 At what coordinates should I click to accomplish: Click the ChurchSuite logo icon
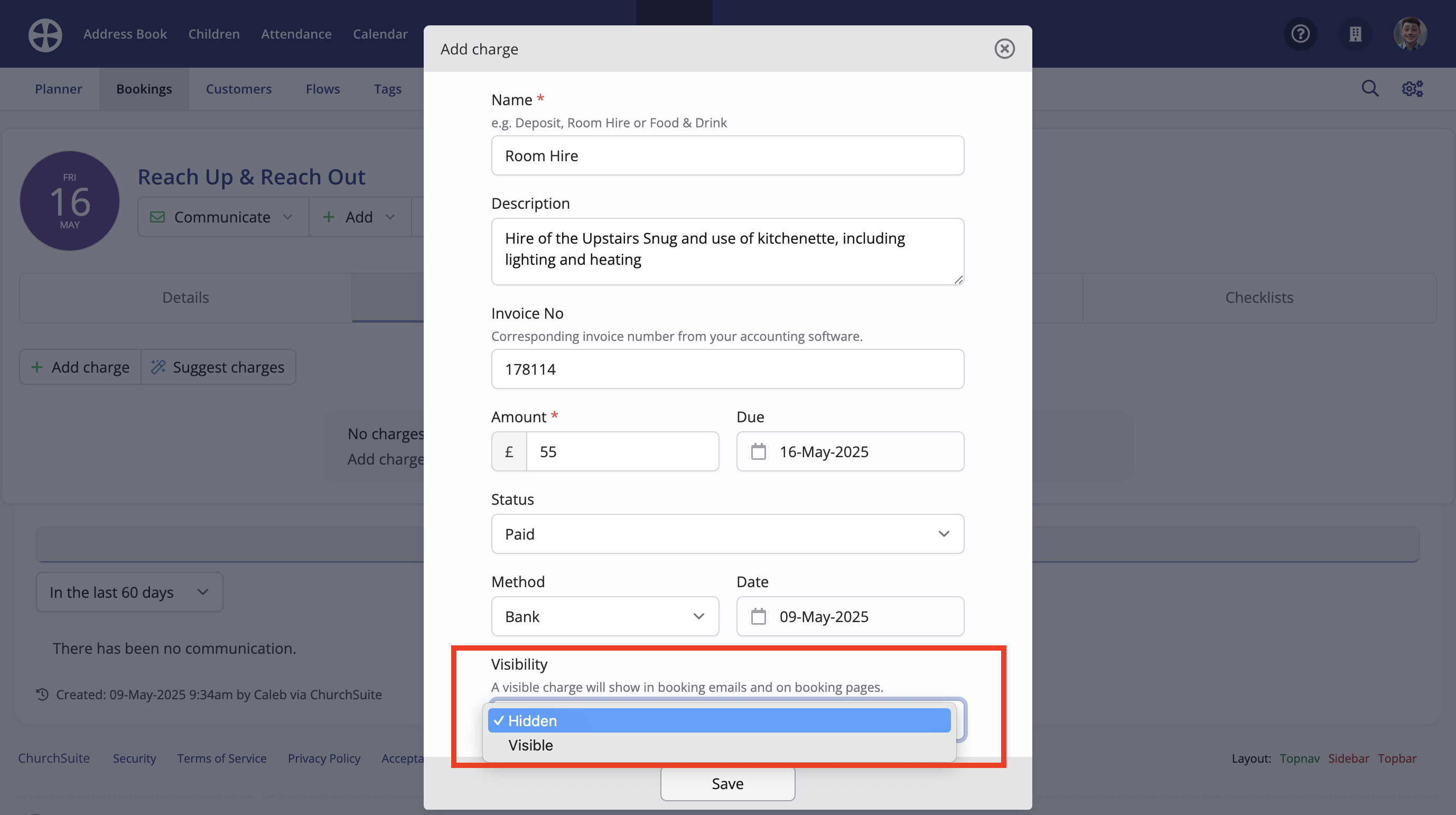pyautogui.click(x=45, y=34)
